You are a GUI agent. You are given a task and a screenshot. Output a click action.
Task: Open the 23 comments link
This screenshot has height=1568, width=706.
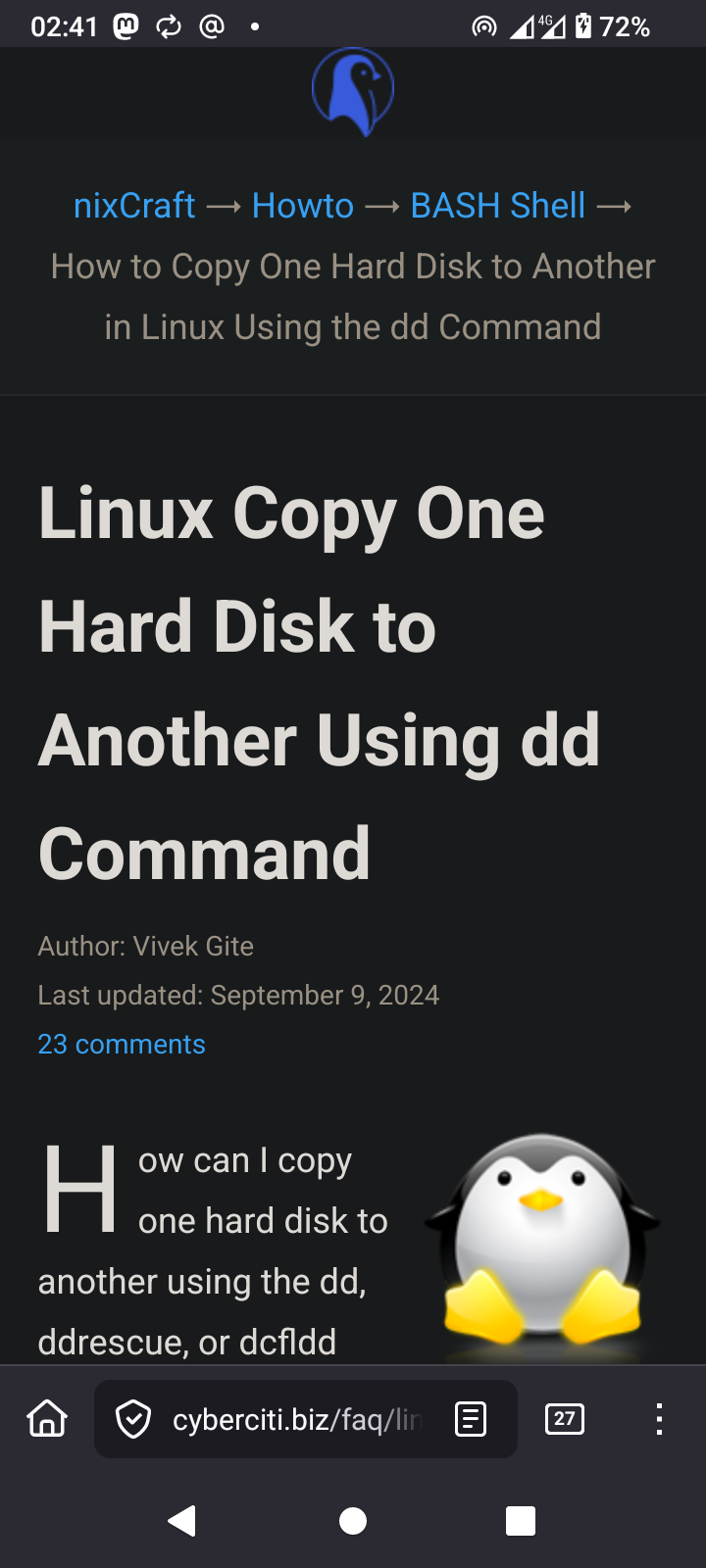coord(122,1045)
